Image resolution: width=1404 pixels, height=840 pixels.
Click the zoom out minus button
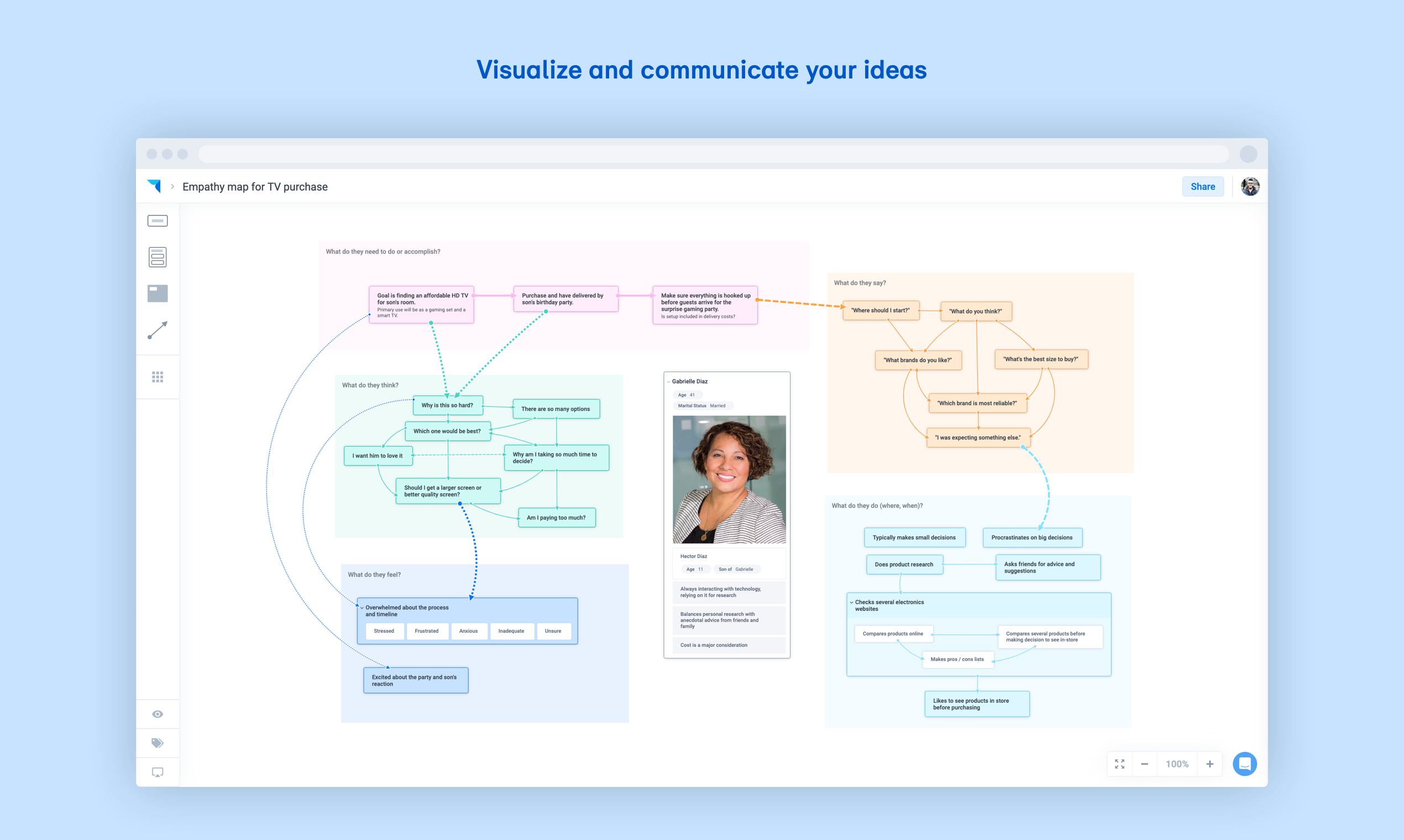click(1144, 764)
